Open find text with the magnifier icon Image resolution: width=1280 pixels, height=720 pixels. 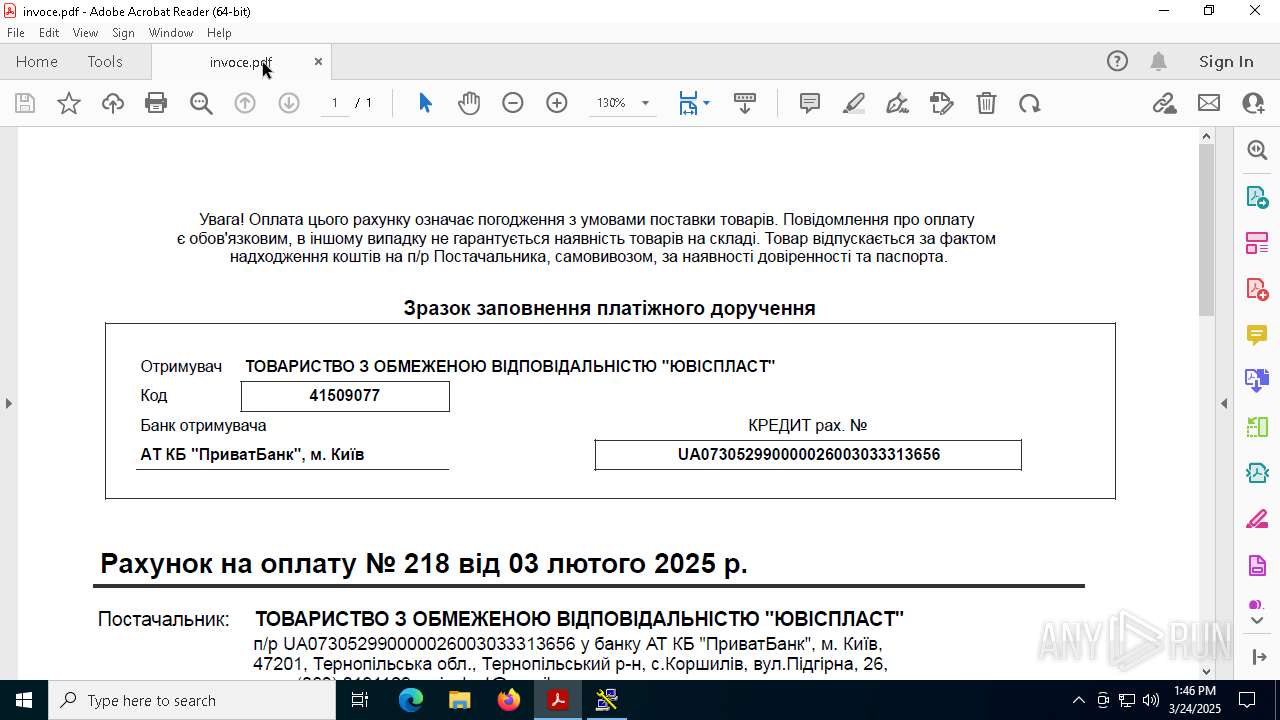[201, 103]
